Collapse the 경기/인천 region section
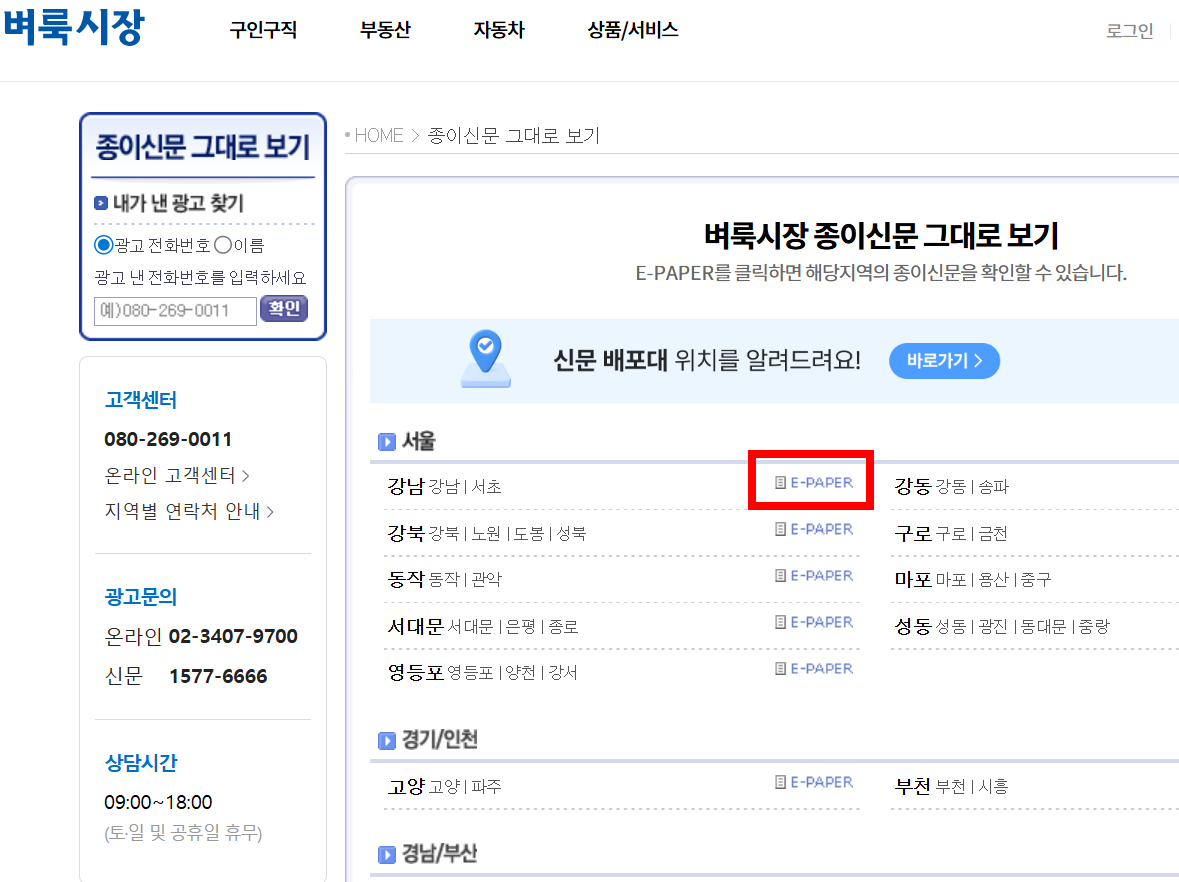This screenshot has width=1179, height=882. coord(388,742)
